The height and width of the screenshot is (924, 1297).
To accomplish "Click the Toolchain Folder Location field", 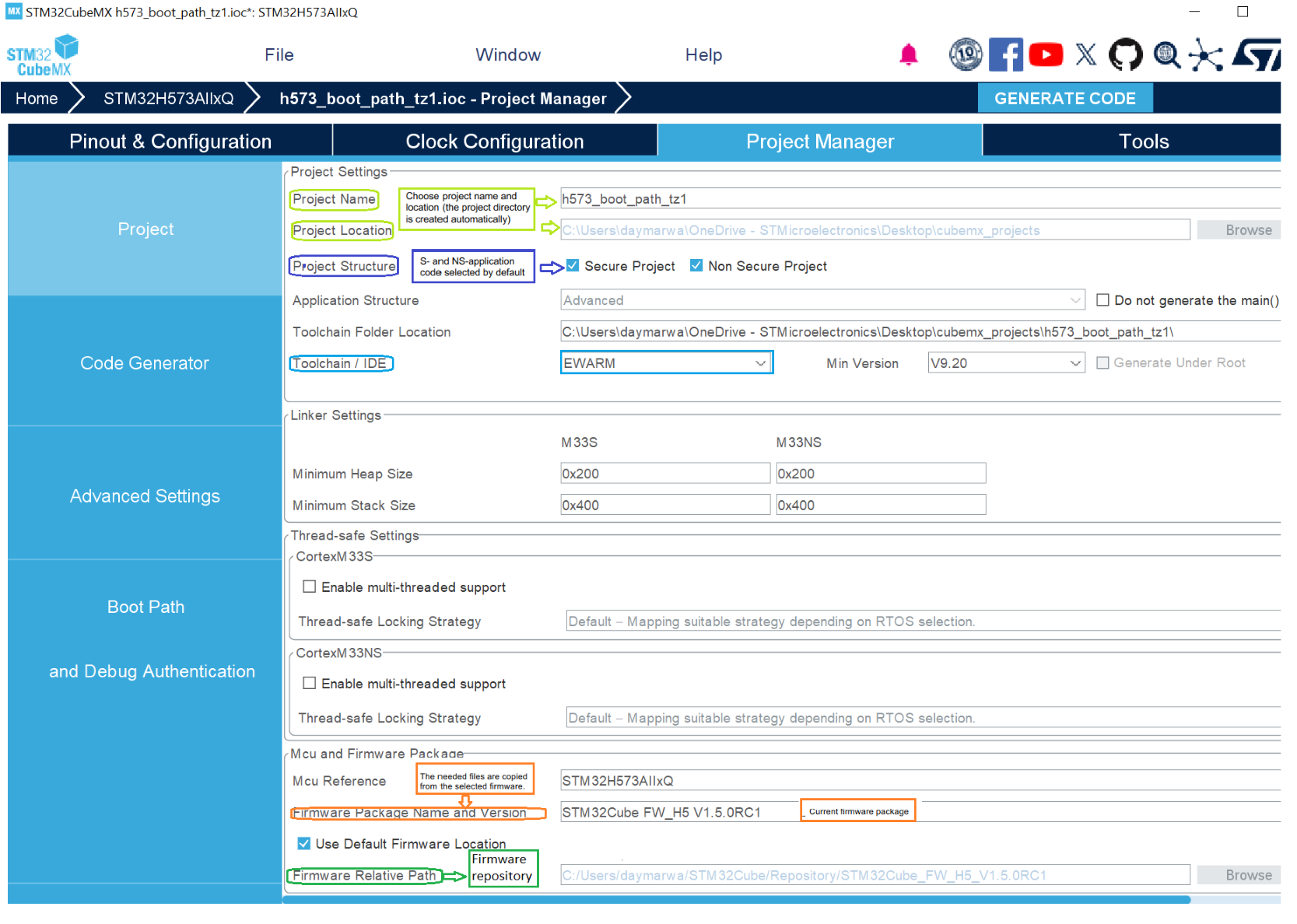I will [920, 332].
